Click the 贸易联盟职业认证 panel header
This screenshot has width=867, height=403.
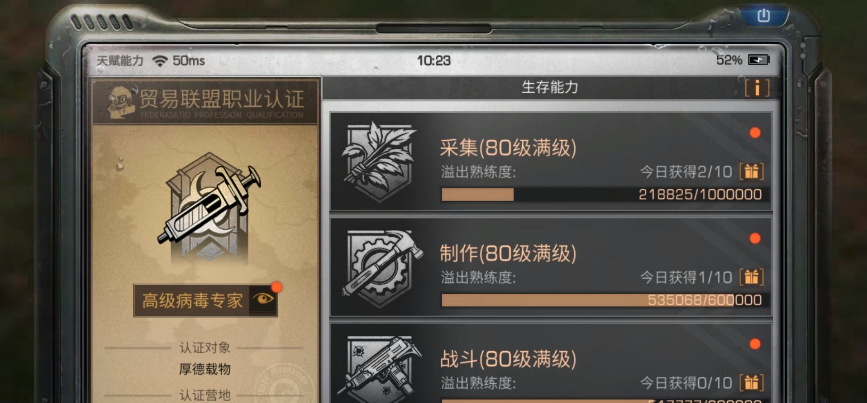coord(205,101)
